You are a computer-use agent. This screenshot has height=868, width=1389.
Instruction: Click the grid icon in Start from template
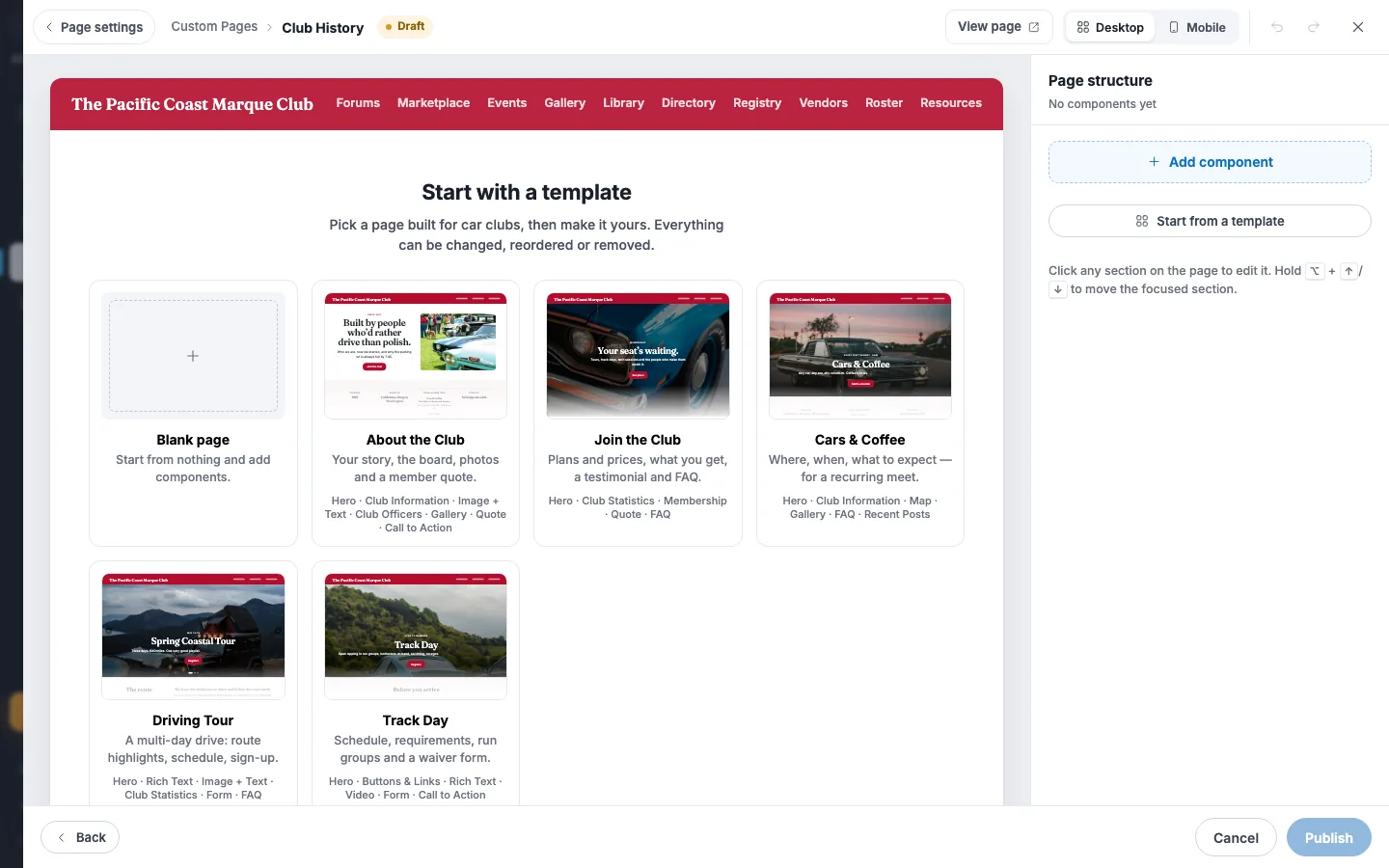(x=1142, y=221)
